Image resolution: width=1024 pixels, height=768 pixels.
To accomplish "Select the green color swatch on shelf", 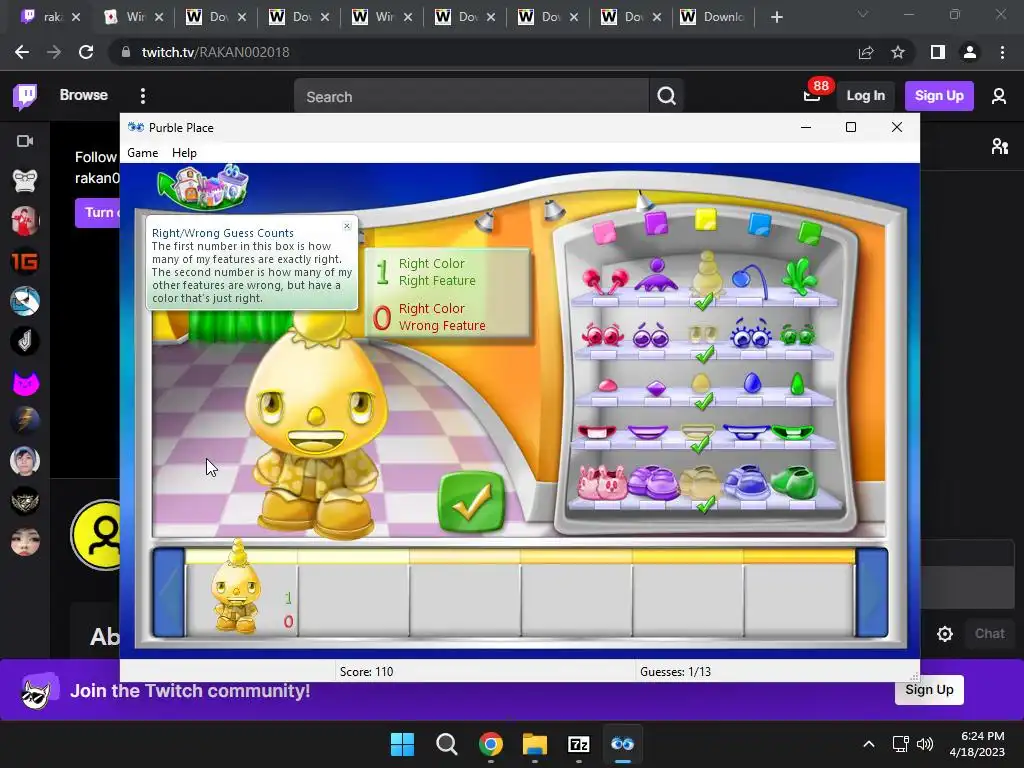I will point(810,232).
